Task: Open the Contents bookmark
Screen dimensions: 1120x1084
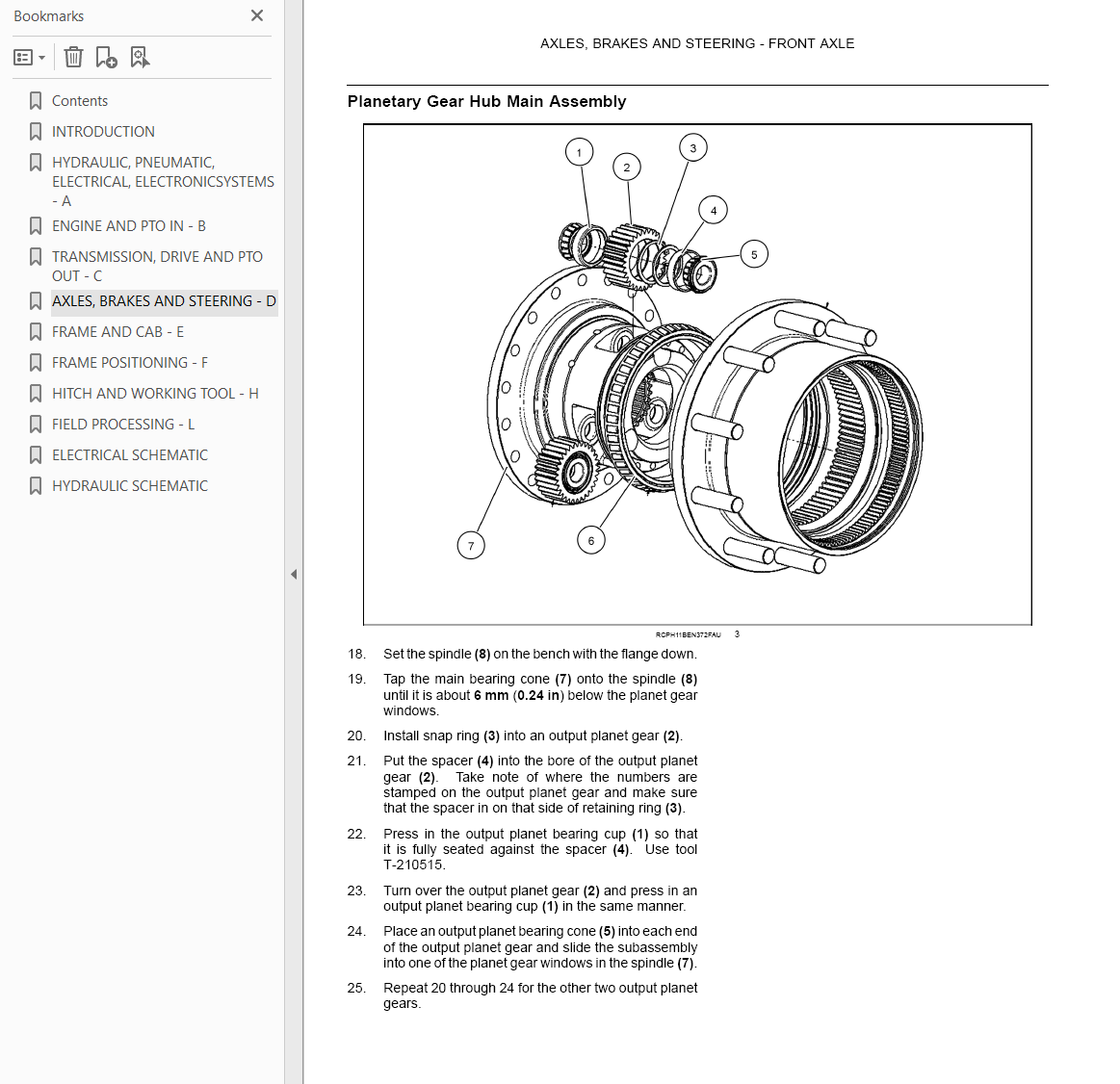Action: (x=79, y=101)
